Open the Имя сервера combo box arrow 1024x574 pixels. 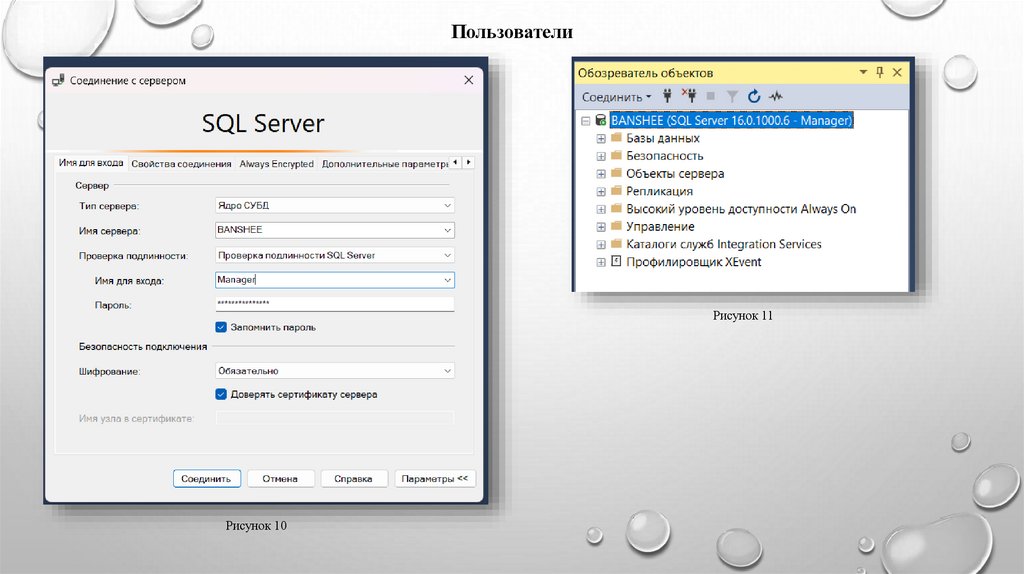pyautogui.click(x=447, y=230)
